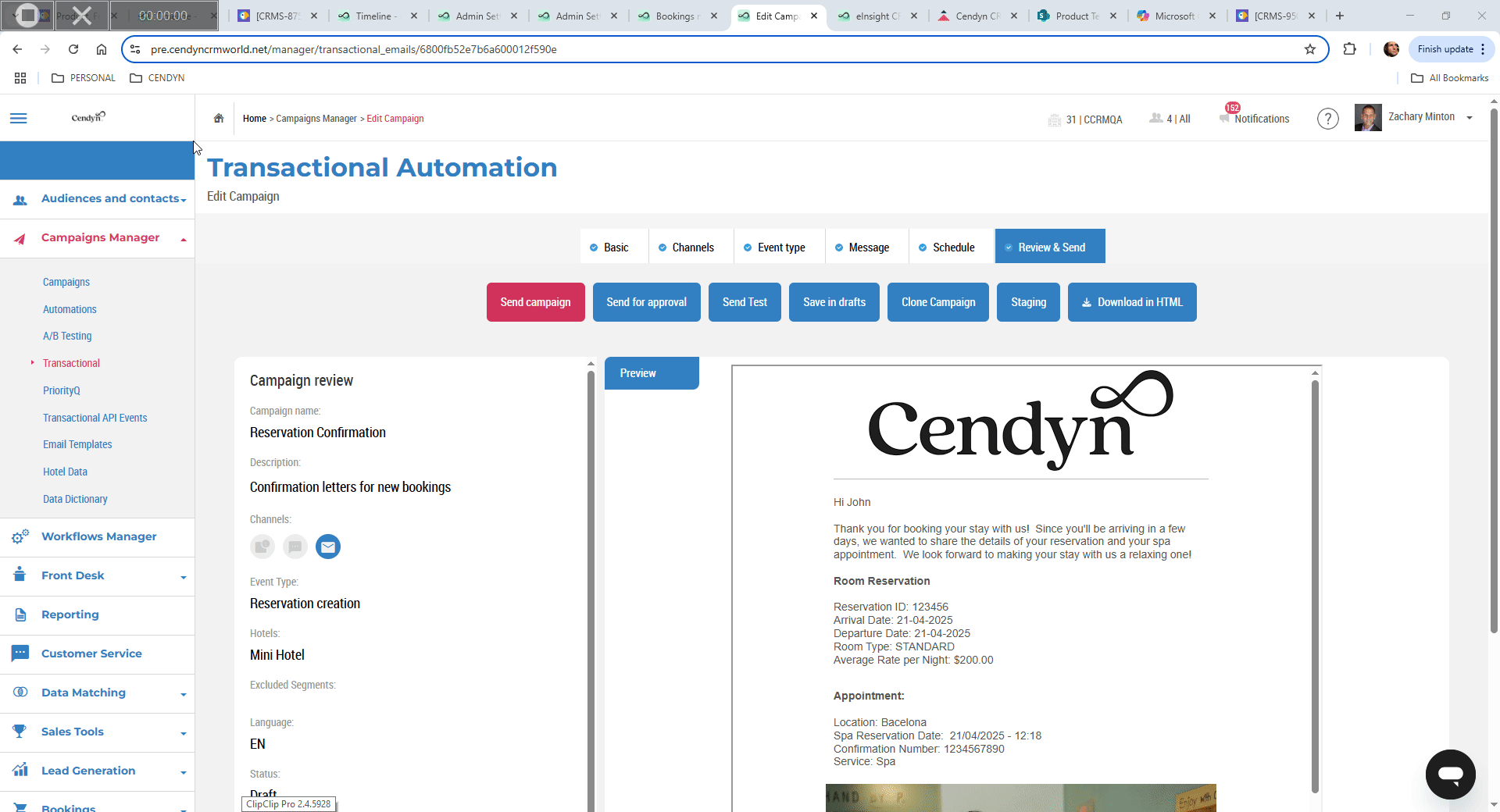Open Data Dictionary in the sidebar
Viewport: 1500px width, 812px height.
[x=75, y=499]
